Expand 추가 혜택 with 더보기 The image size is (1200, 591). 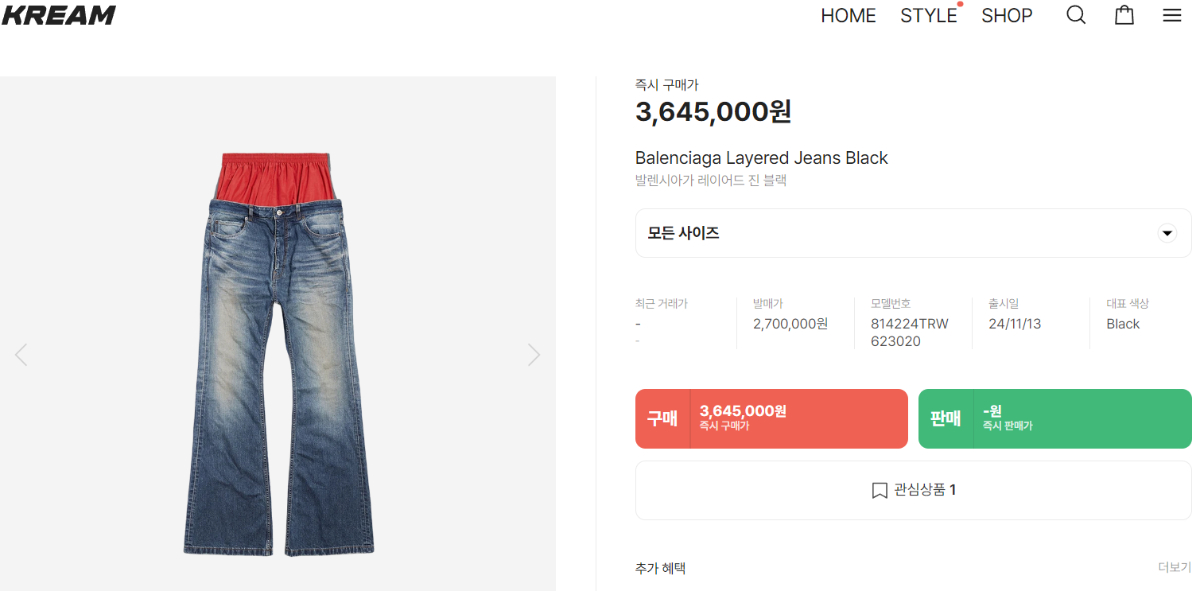tap(1174, 567)
